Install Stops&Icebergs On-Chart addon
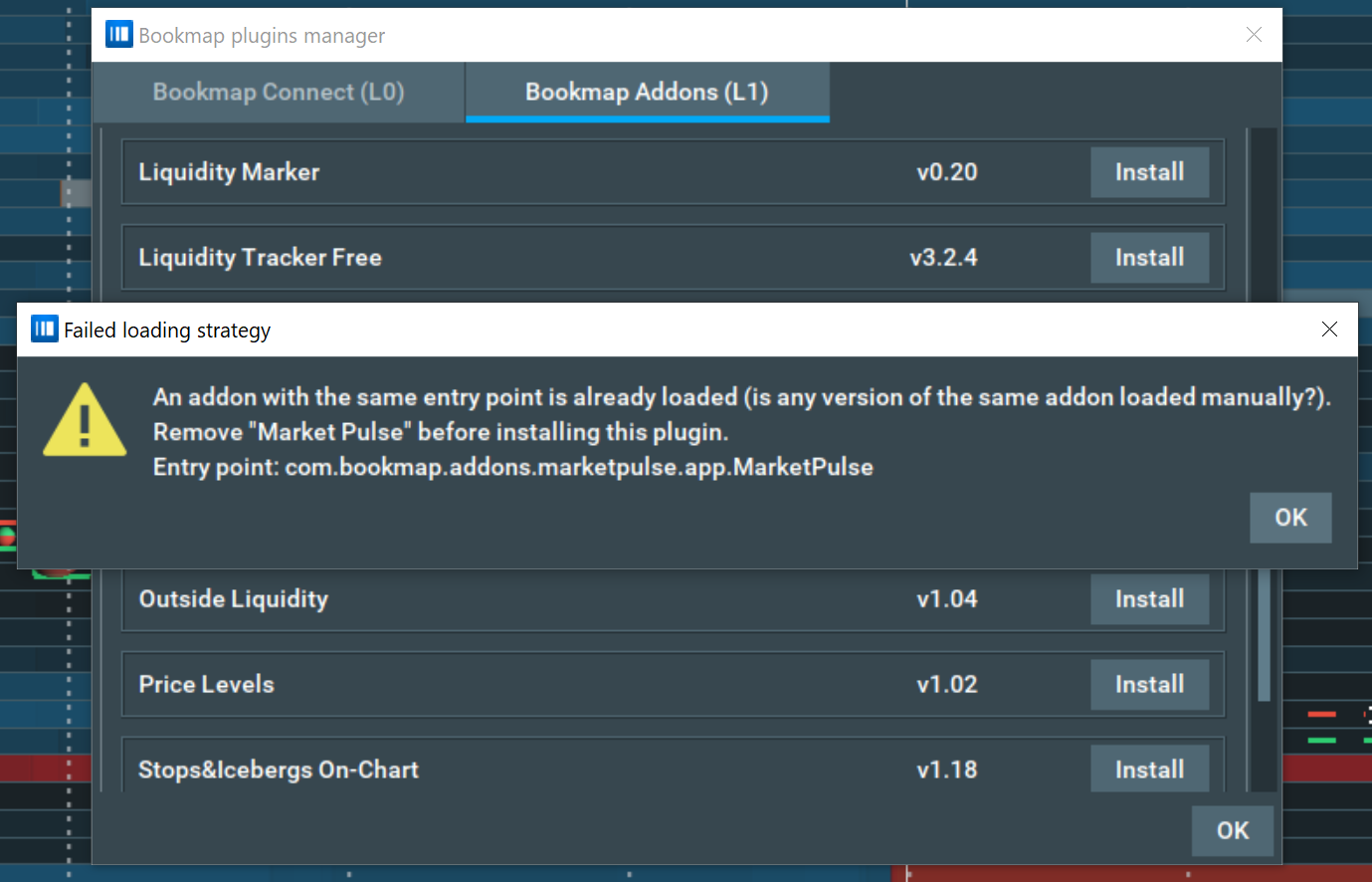The image size is (1372, 882). point(1149,770)
